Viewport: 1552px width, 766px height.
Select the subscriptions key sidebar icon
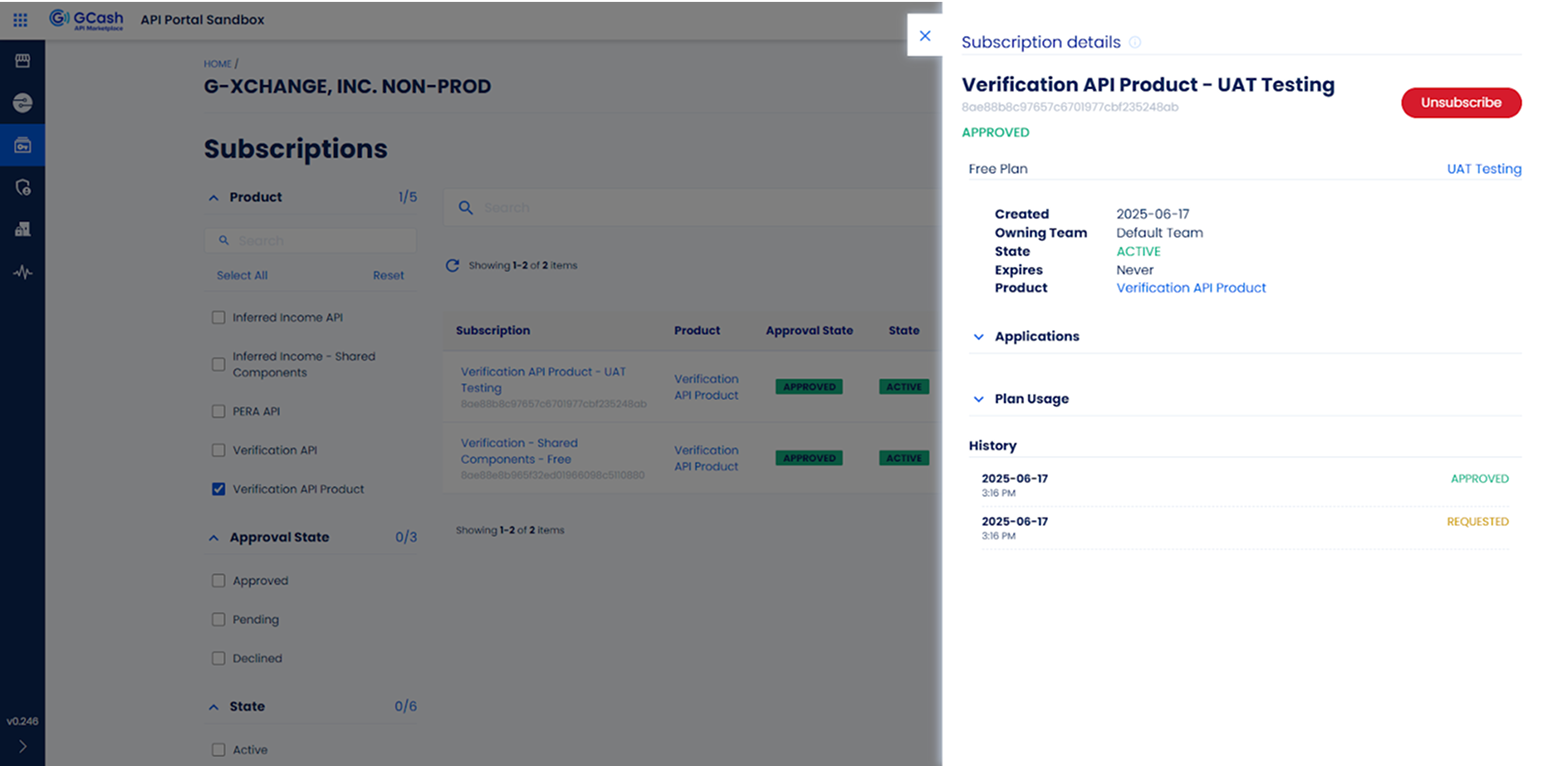[22, 145]
